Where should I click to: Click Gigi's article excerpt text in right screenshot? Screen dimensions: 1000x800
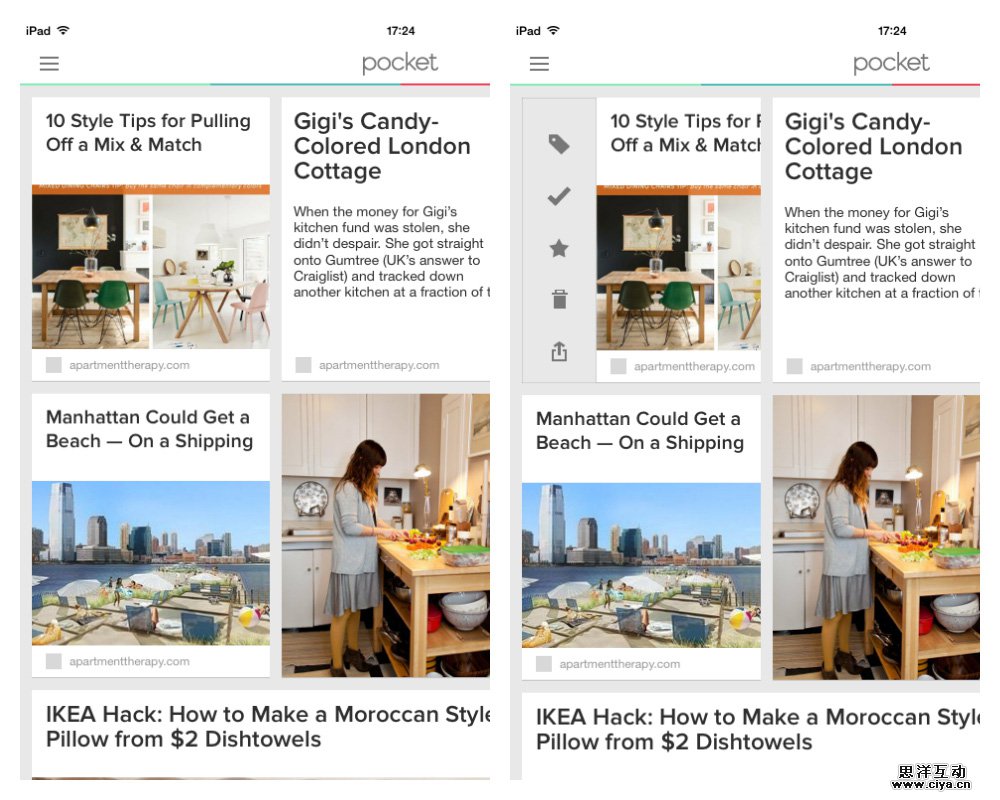882,253
